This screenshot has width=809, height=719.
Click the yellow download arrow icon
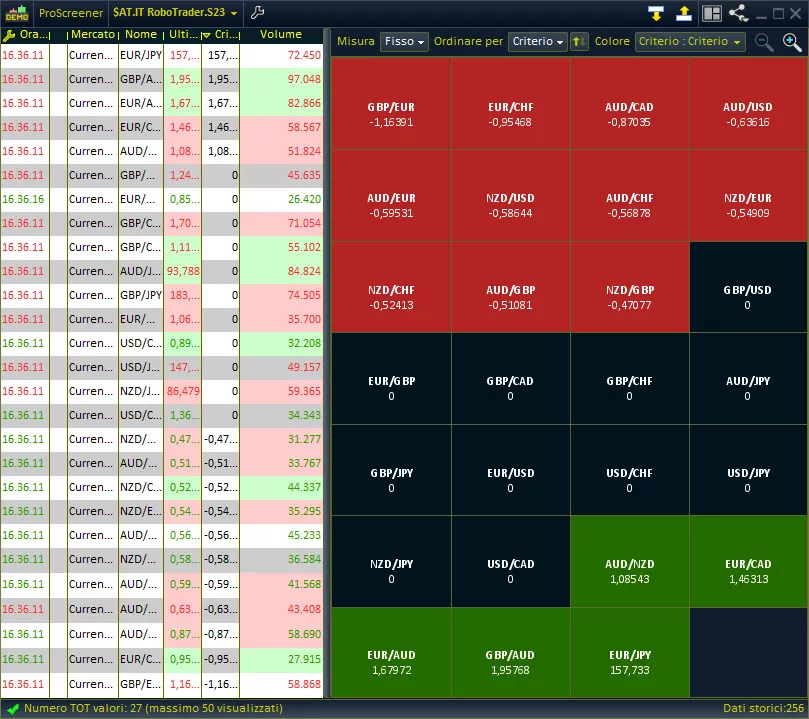click(x=656, y=13)
